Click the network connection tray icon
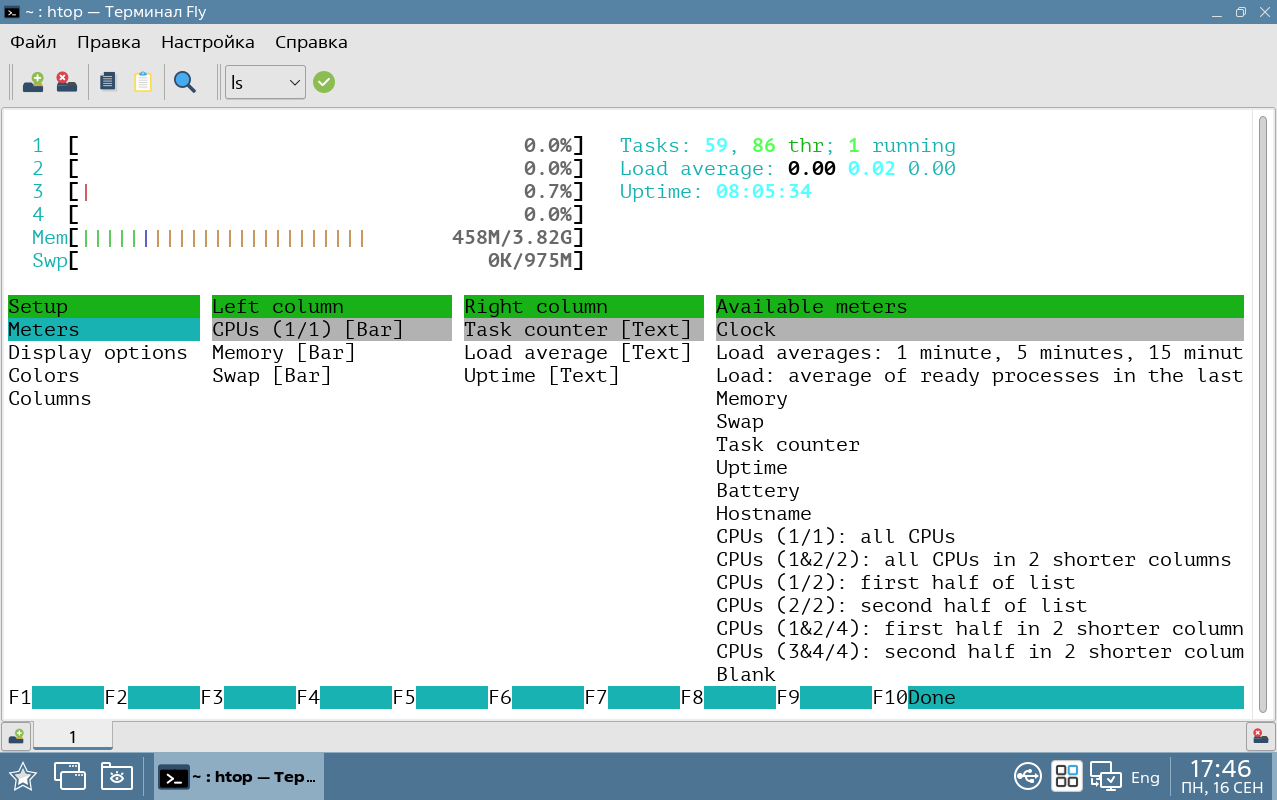 tap(1105, 776)
